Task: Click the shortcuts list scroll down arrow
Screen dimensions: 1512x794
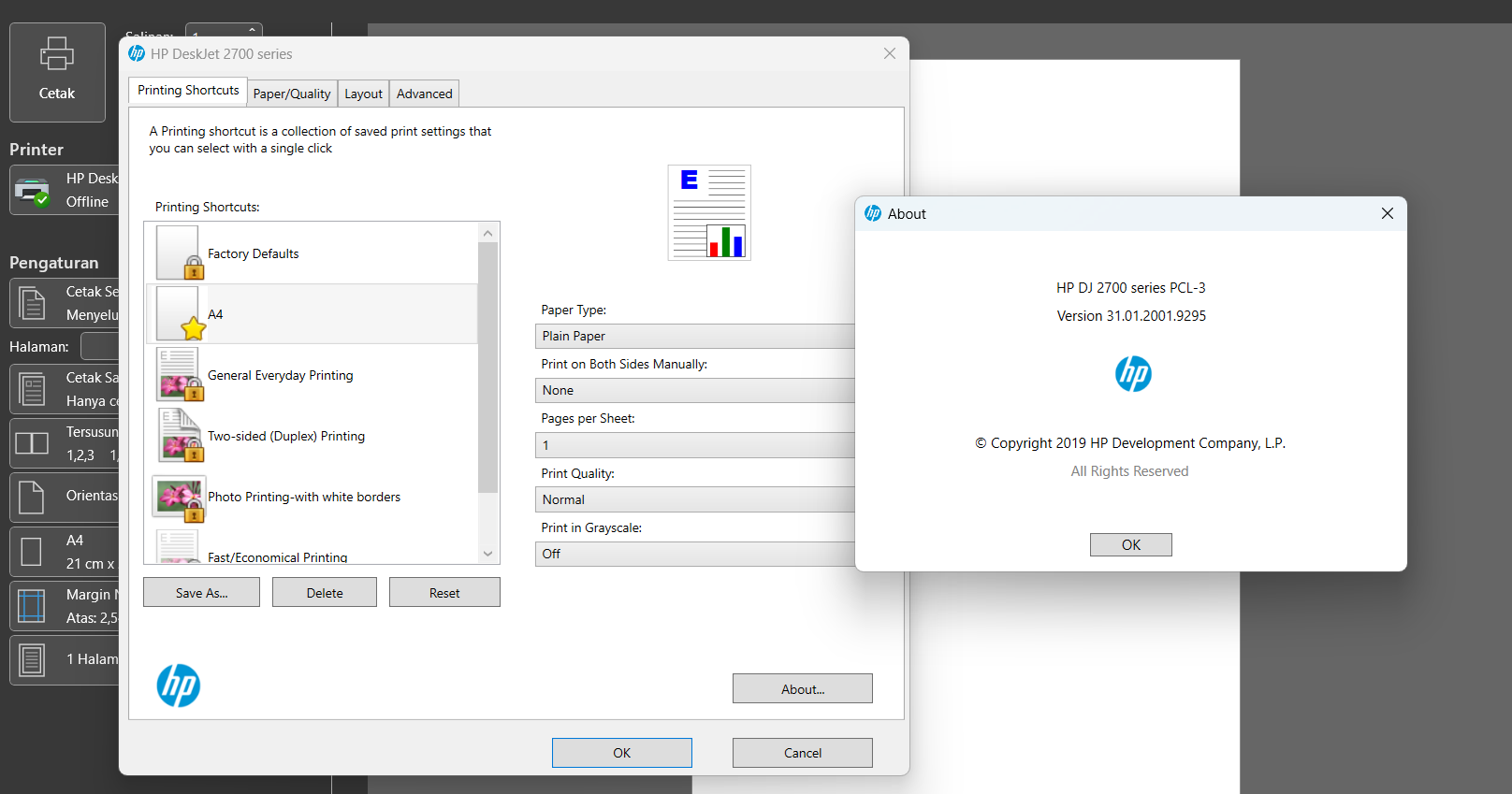Action: tap(487, 554)
